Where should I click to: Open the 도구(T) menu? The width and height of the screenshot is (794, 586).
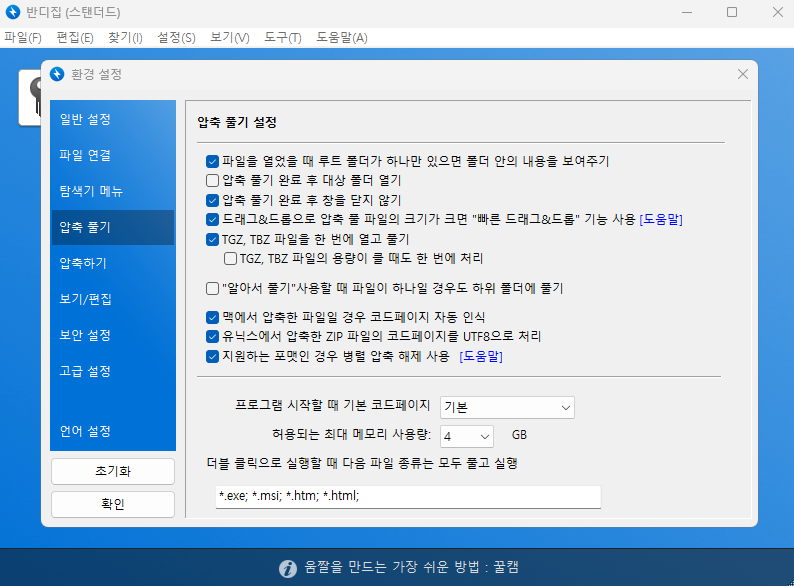coord(283,37)
